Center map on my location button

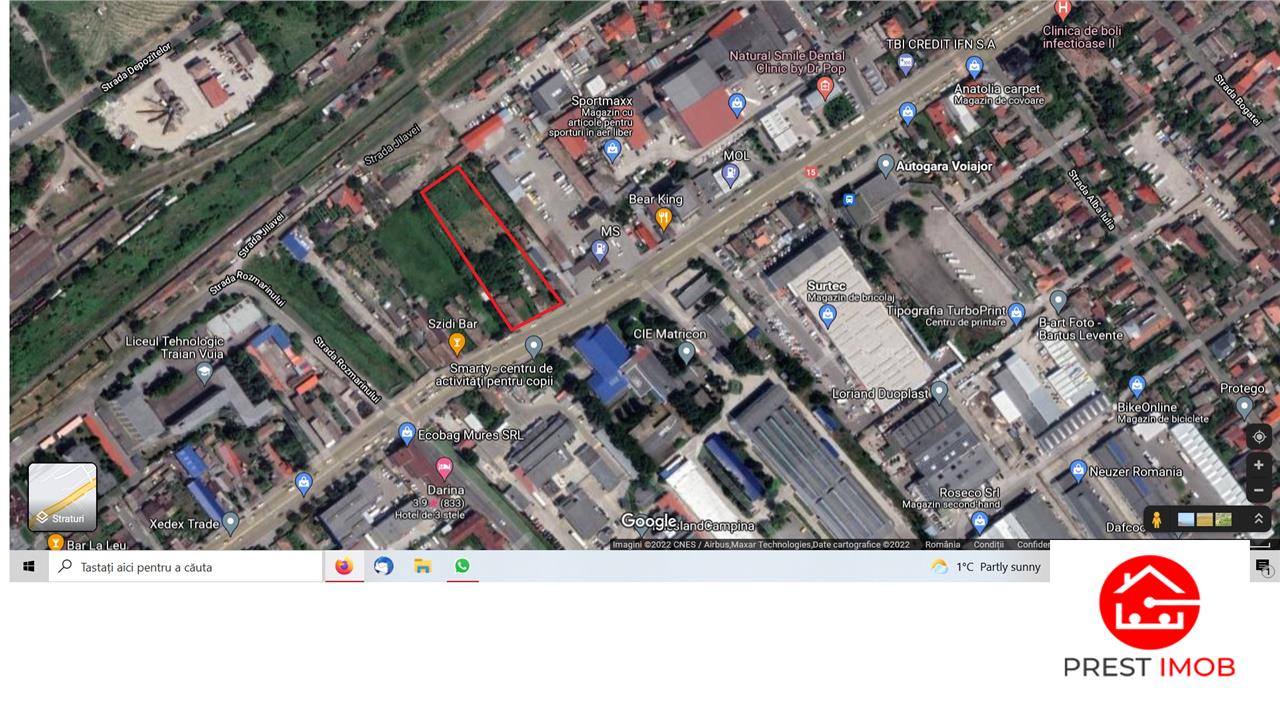1258,438
